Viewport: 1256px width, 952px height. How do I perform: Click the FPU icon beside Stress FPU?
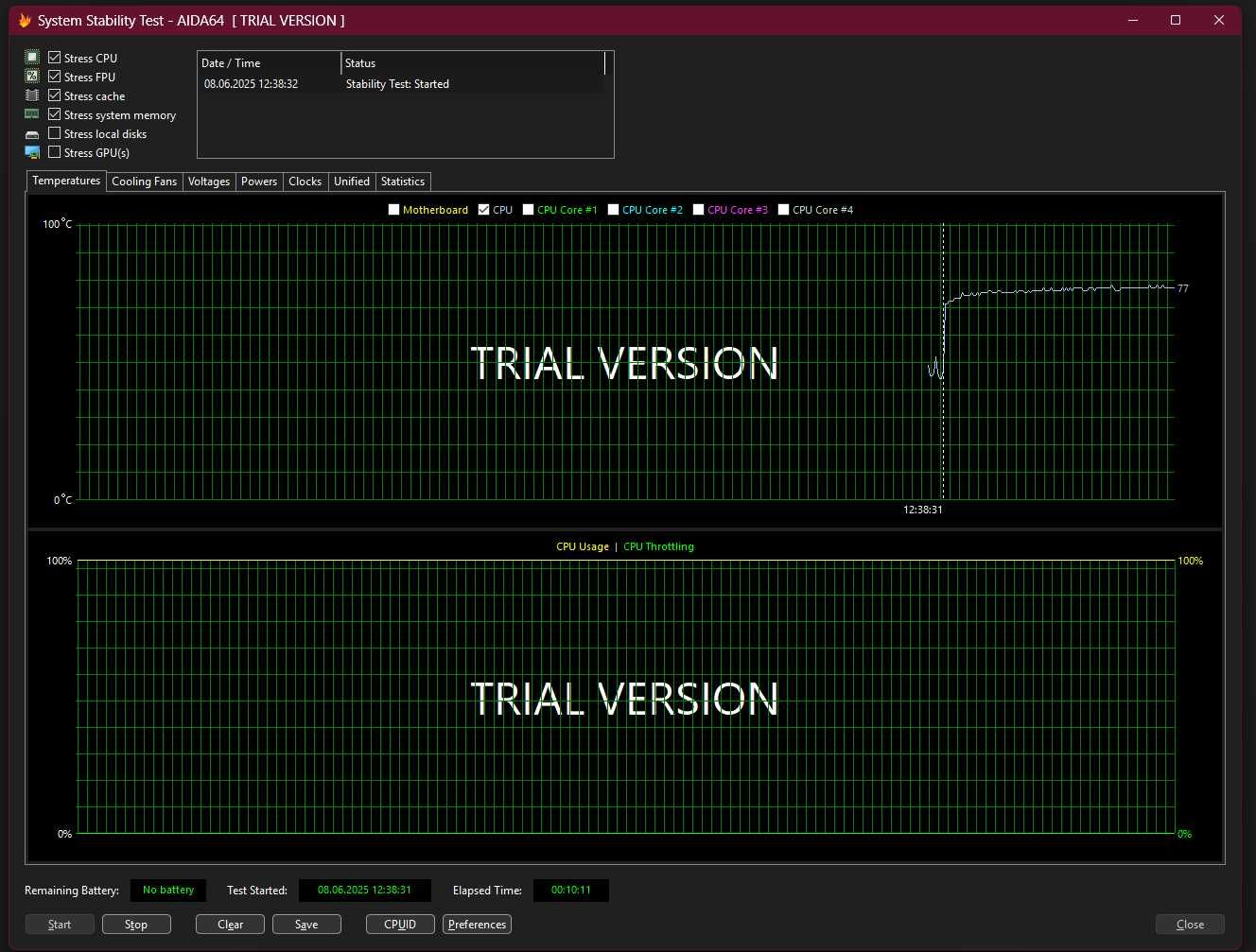(x=32, y=76)
